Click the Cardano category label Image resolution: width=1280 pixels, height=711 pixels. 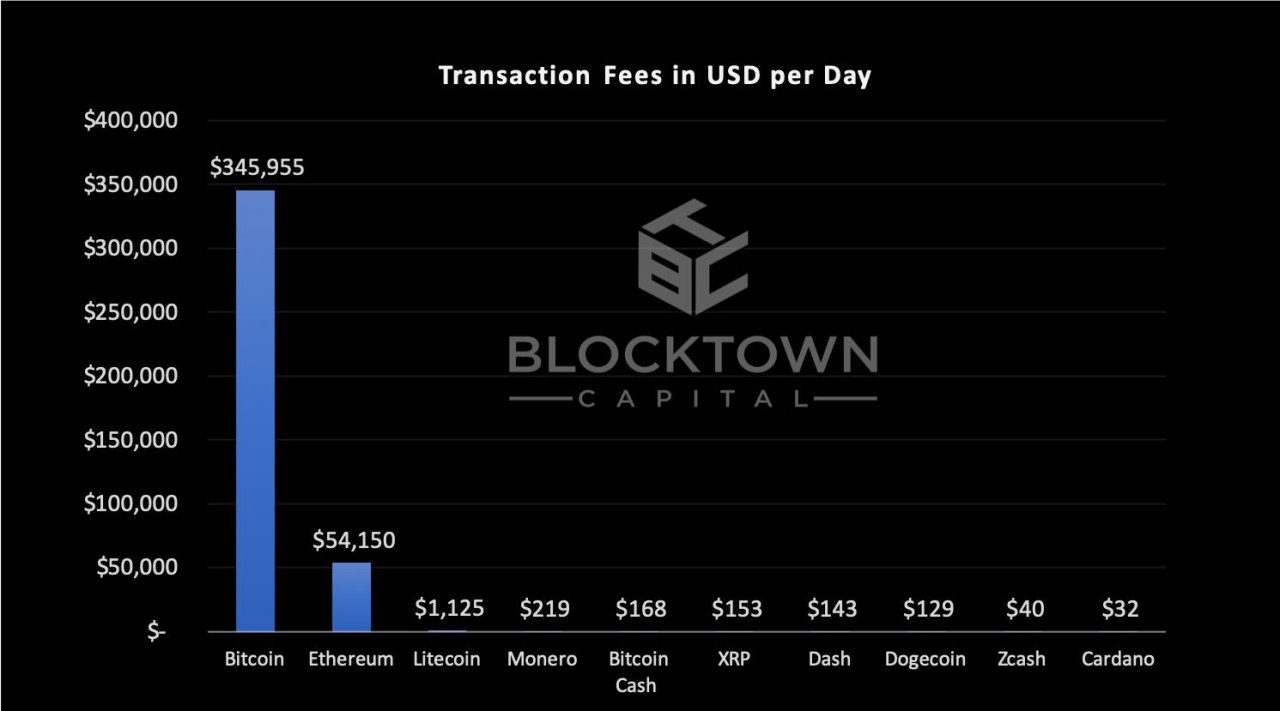coord(1118,659)
